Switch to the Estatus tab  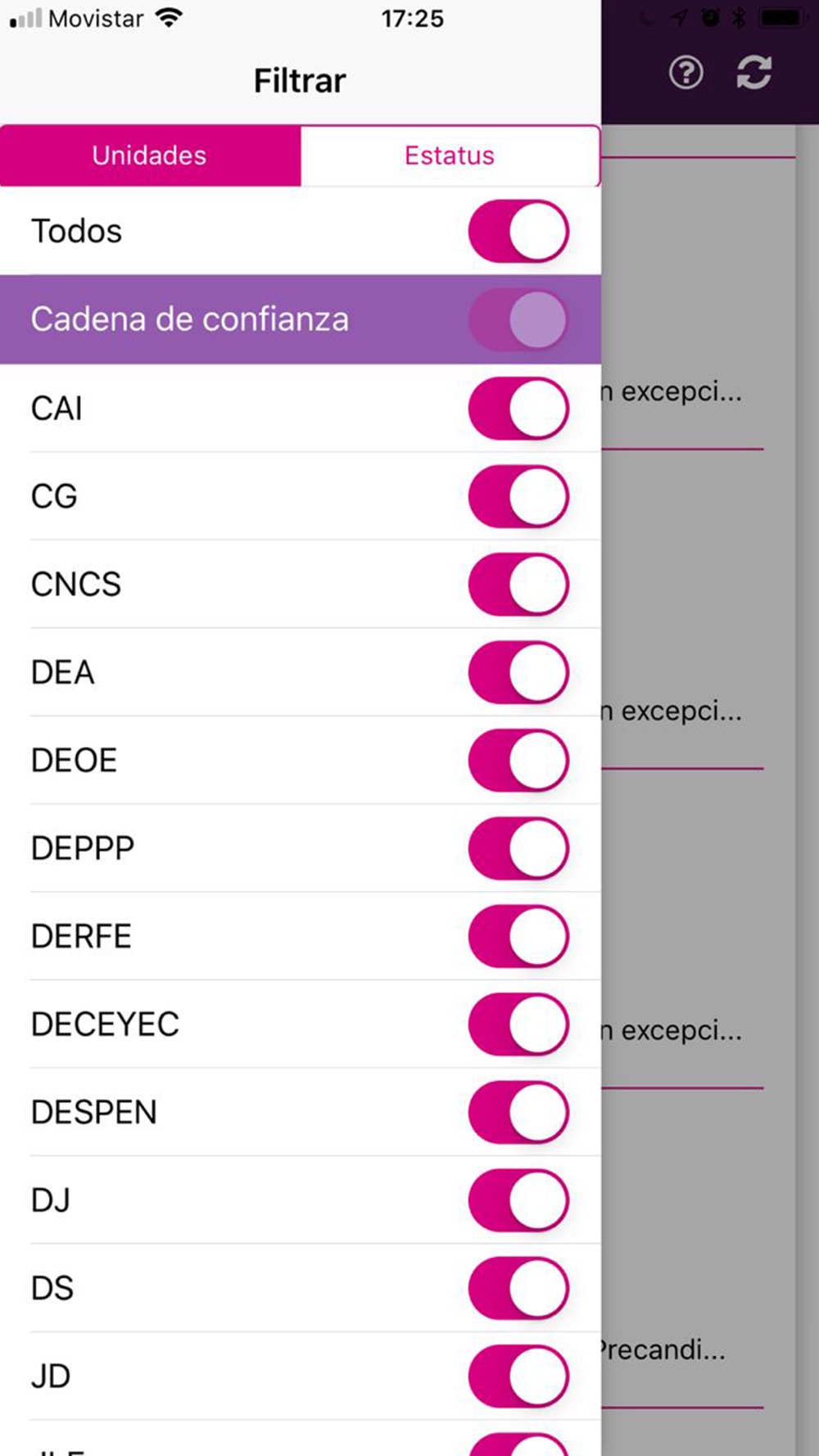coord(450,156)
